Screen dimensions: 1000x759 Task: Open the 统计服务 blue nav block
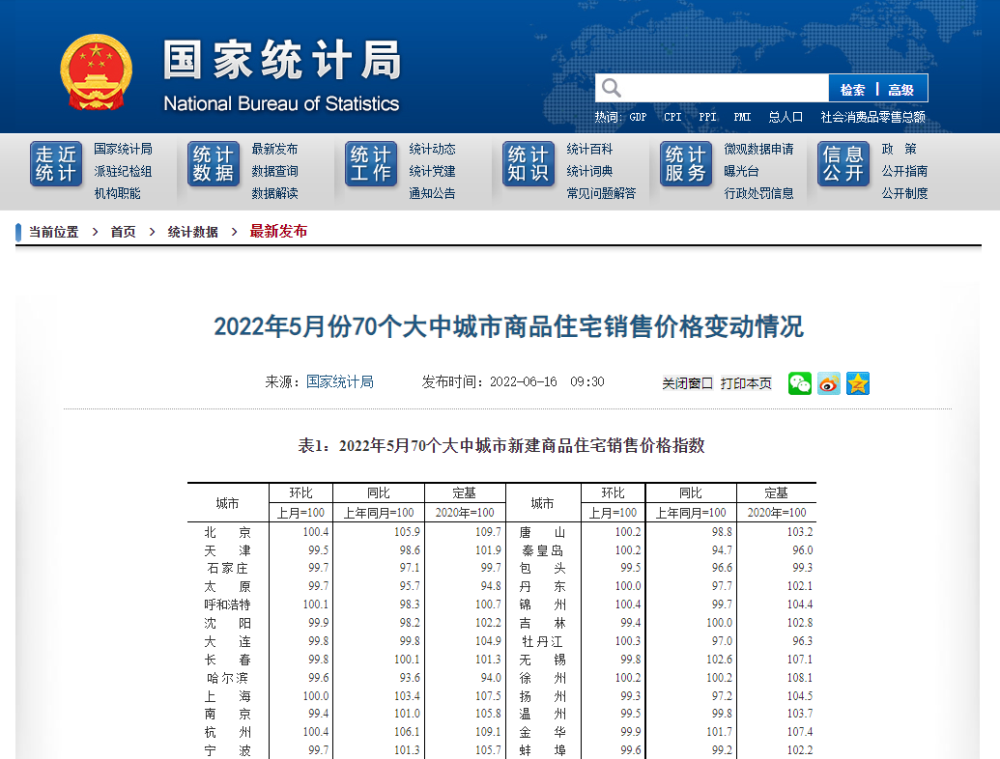(x=685, y=164)
